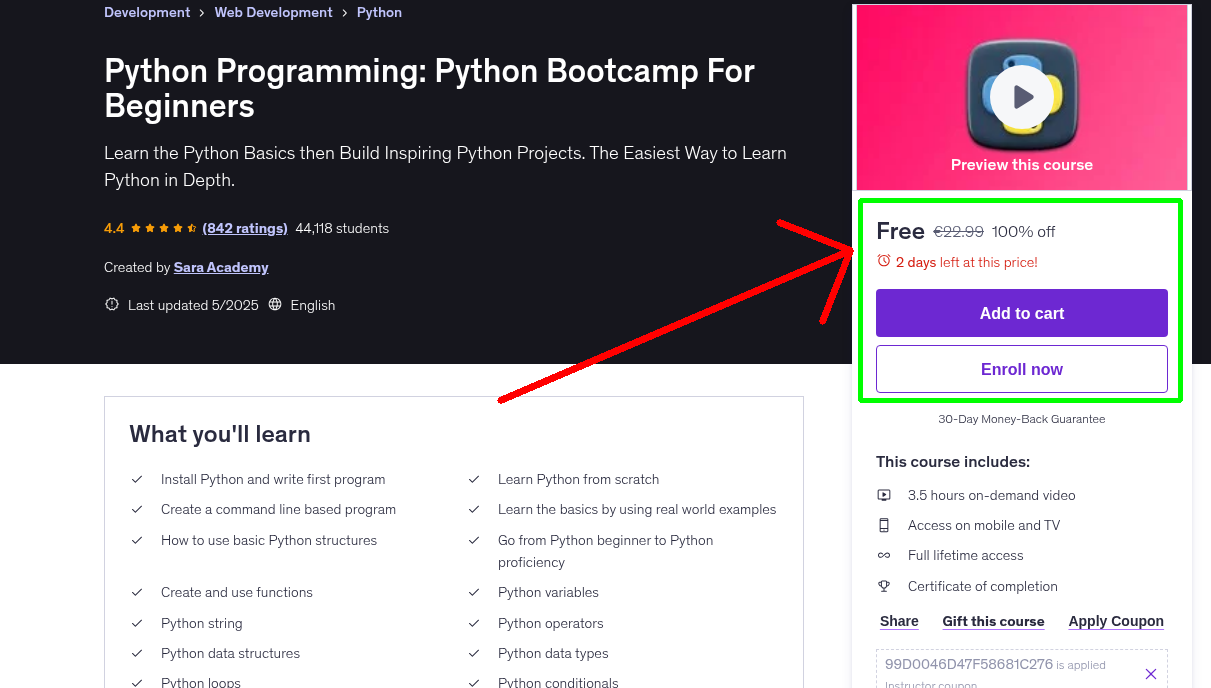The width and height of the screenshot is (1211, 688).
Task: Click the infinity icon for lifetime access
Action: pos(884,554)
